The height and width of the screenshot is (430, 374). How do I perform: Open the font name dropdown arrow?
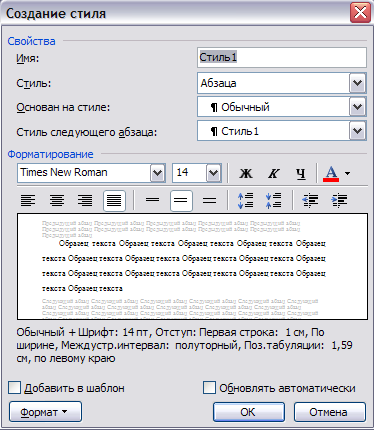157,173
